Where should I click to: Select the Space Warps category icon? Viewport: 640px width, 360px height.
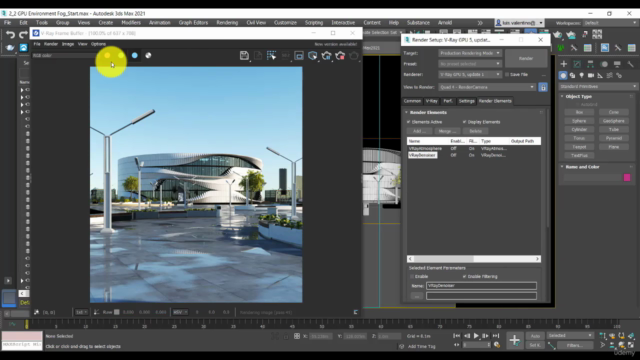point(610,76)
